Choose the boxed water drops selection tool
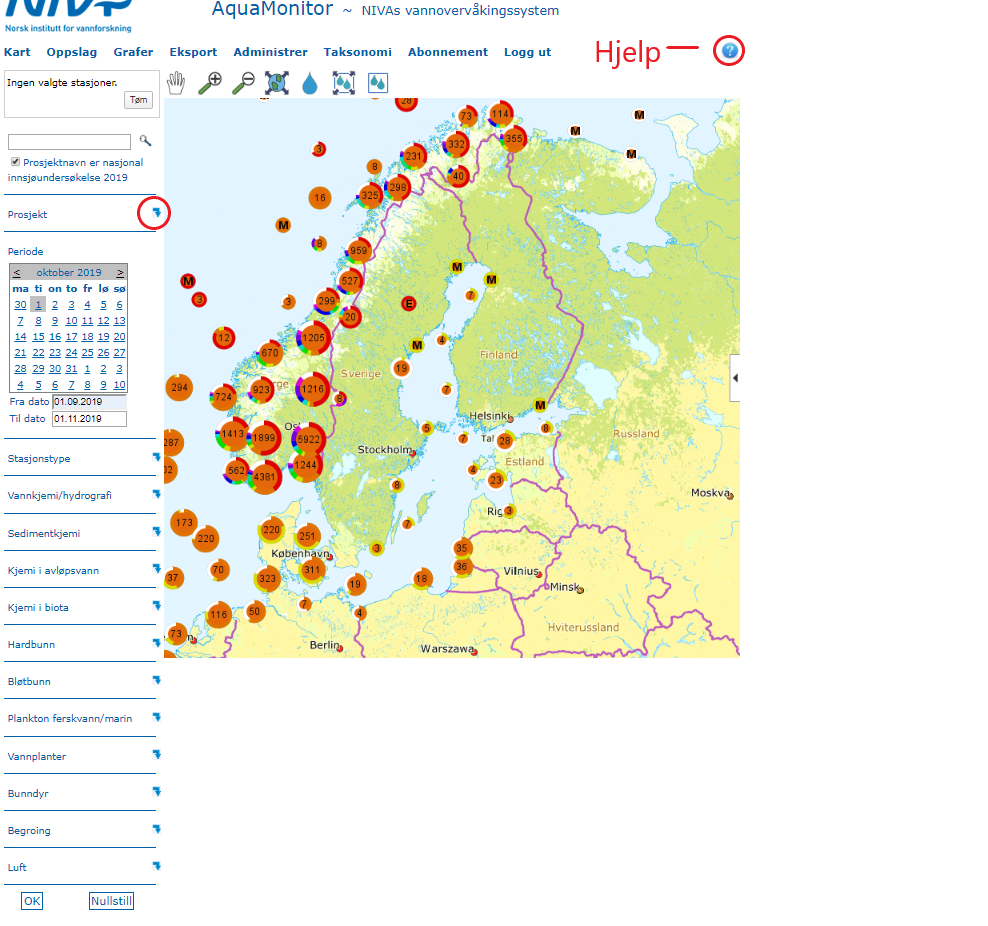Screen dimensions: 988x926 344,83
